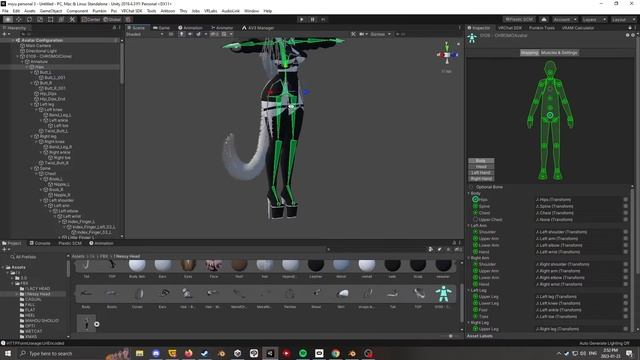Click the Head view button
This screenshot has height=360, width=640.
pos(481,167)
